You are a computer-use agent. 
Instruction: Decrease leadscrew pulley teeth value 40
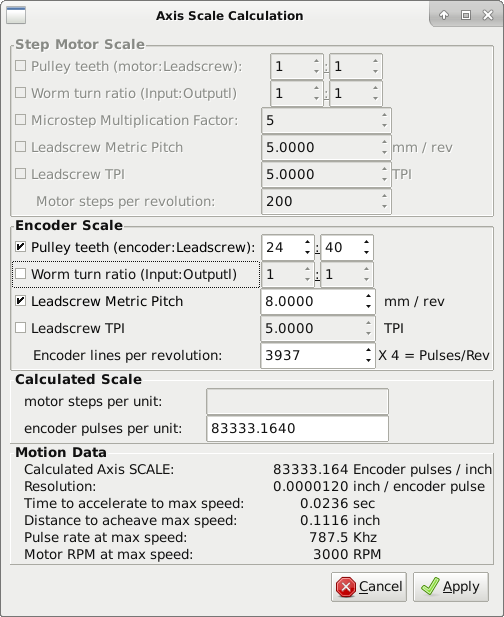coord(366,252)
